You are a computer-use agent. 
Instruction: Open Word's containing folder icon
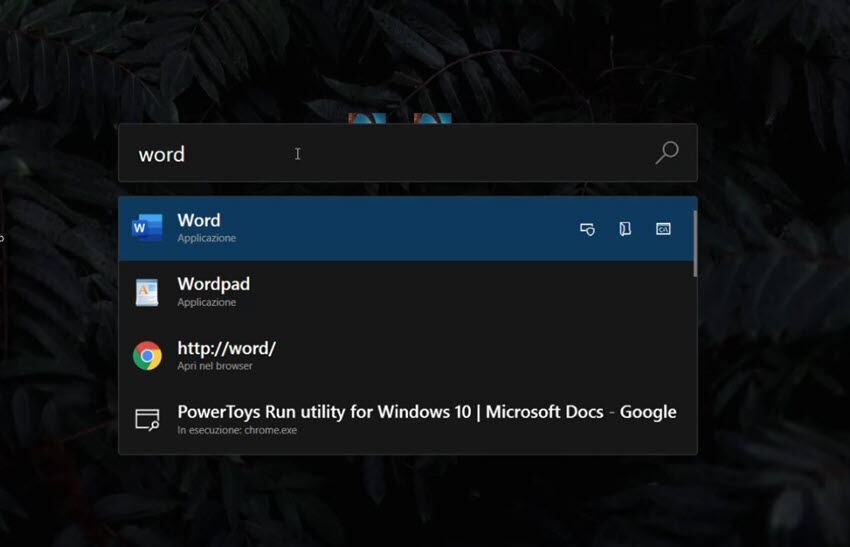click(x=625, y=229)
